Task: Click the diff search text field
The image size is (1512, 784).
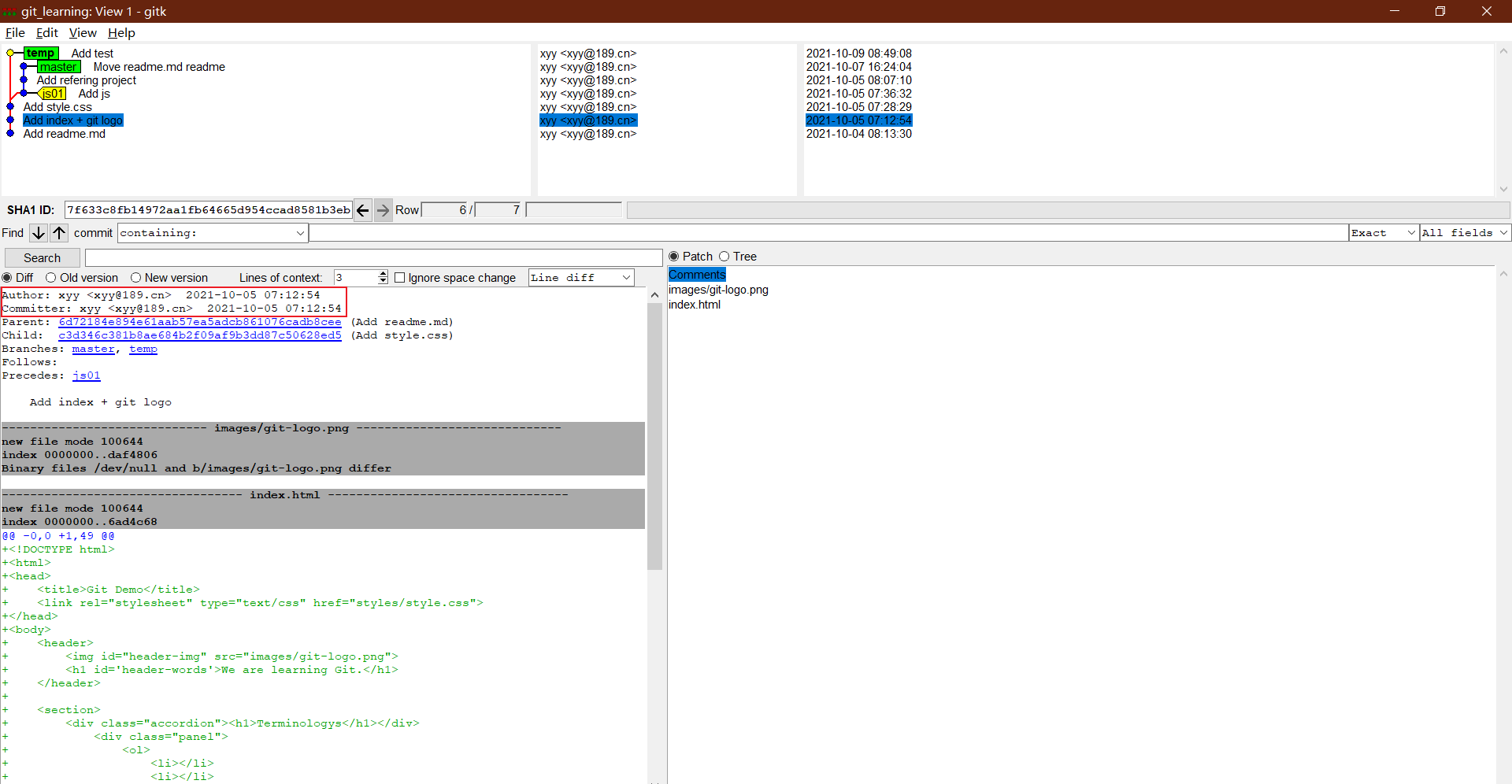Action: pos(374,258)
